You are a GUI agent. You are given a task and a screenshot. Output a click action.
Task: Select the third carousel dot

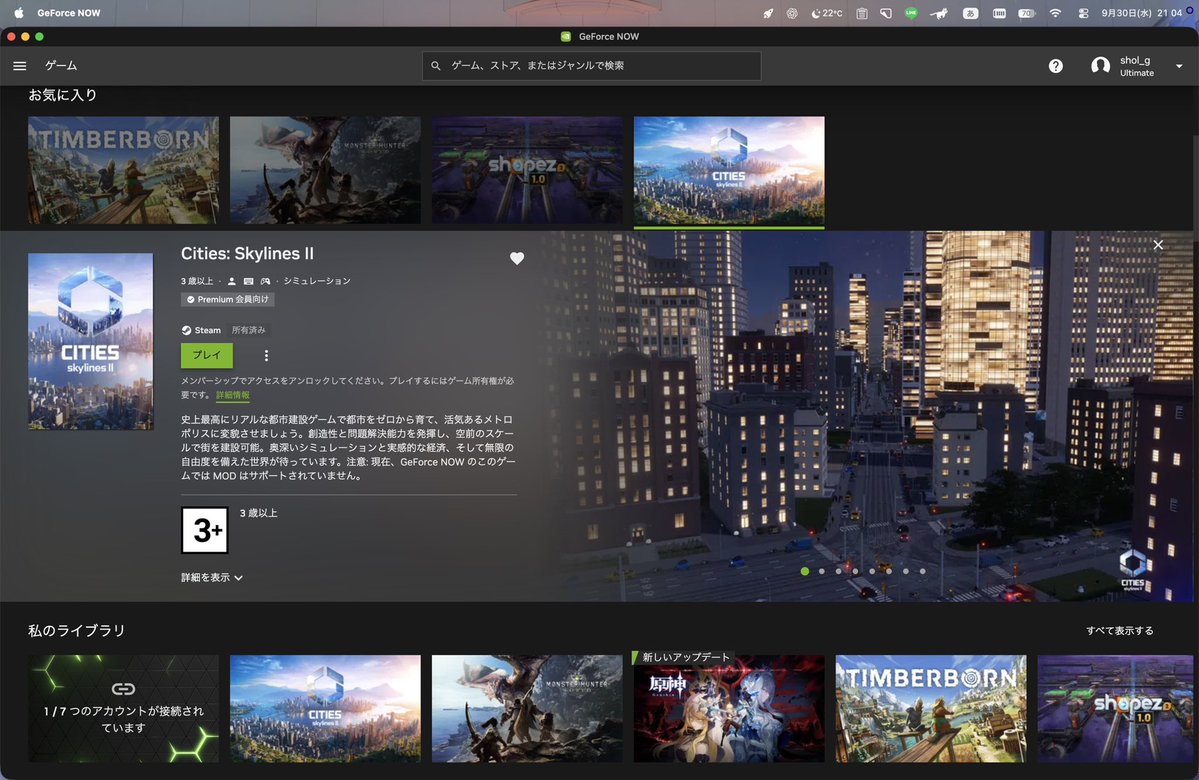coord(838,571)
